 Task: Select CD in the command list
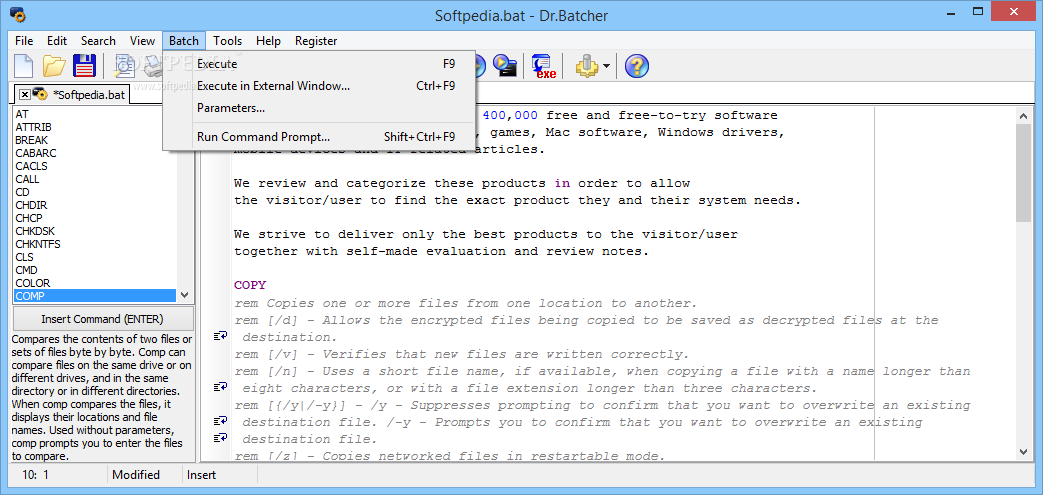click(95, 192)
